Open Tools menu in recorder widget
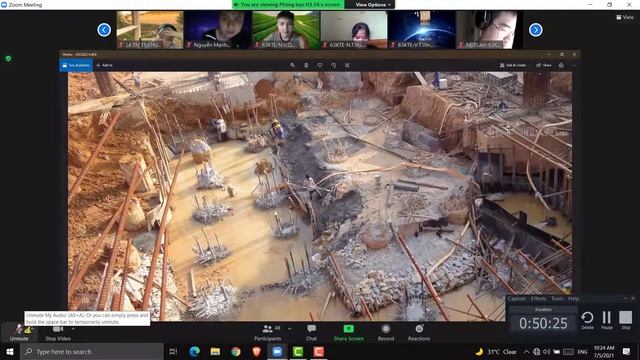Viewport: 640px width, 360px height. pyautogui.click(x=557, y=299)
